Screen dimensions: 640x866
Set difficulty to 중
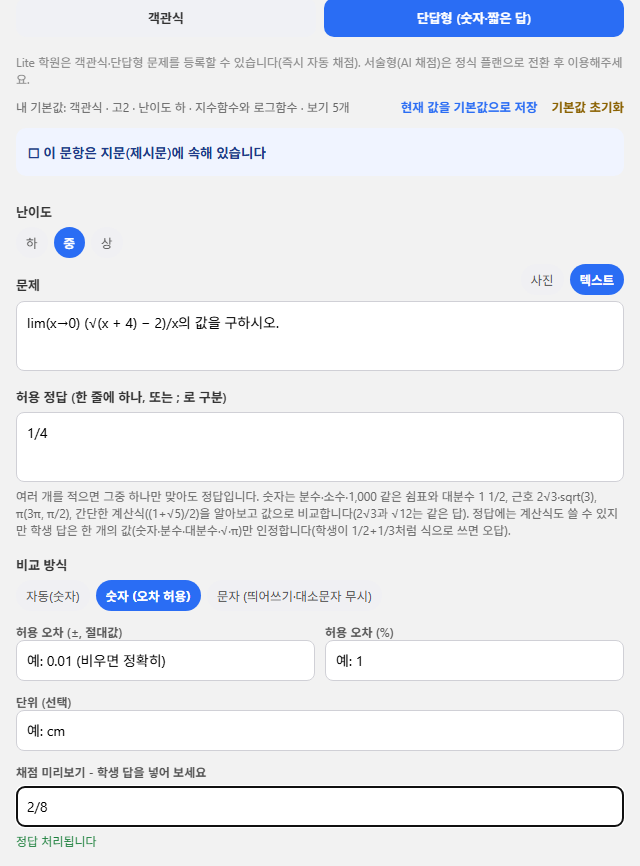69,243
